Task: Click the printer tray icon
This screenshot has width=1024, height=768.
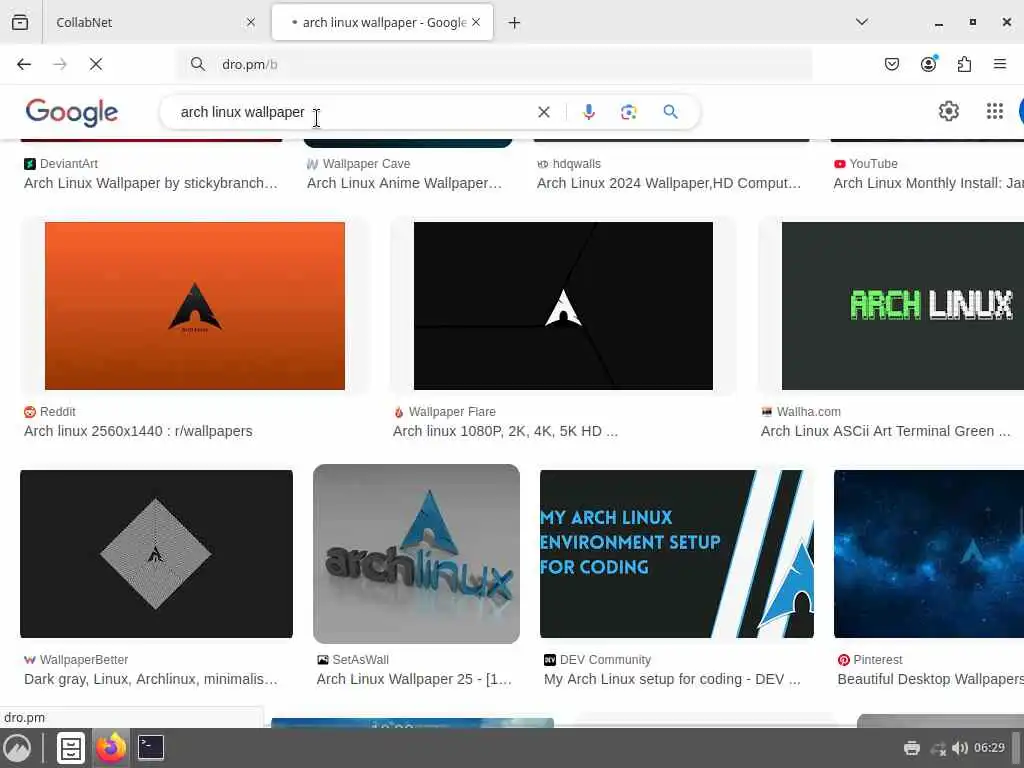Action: click(x=912, y=748)
